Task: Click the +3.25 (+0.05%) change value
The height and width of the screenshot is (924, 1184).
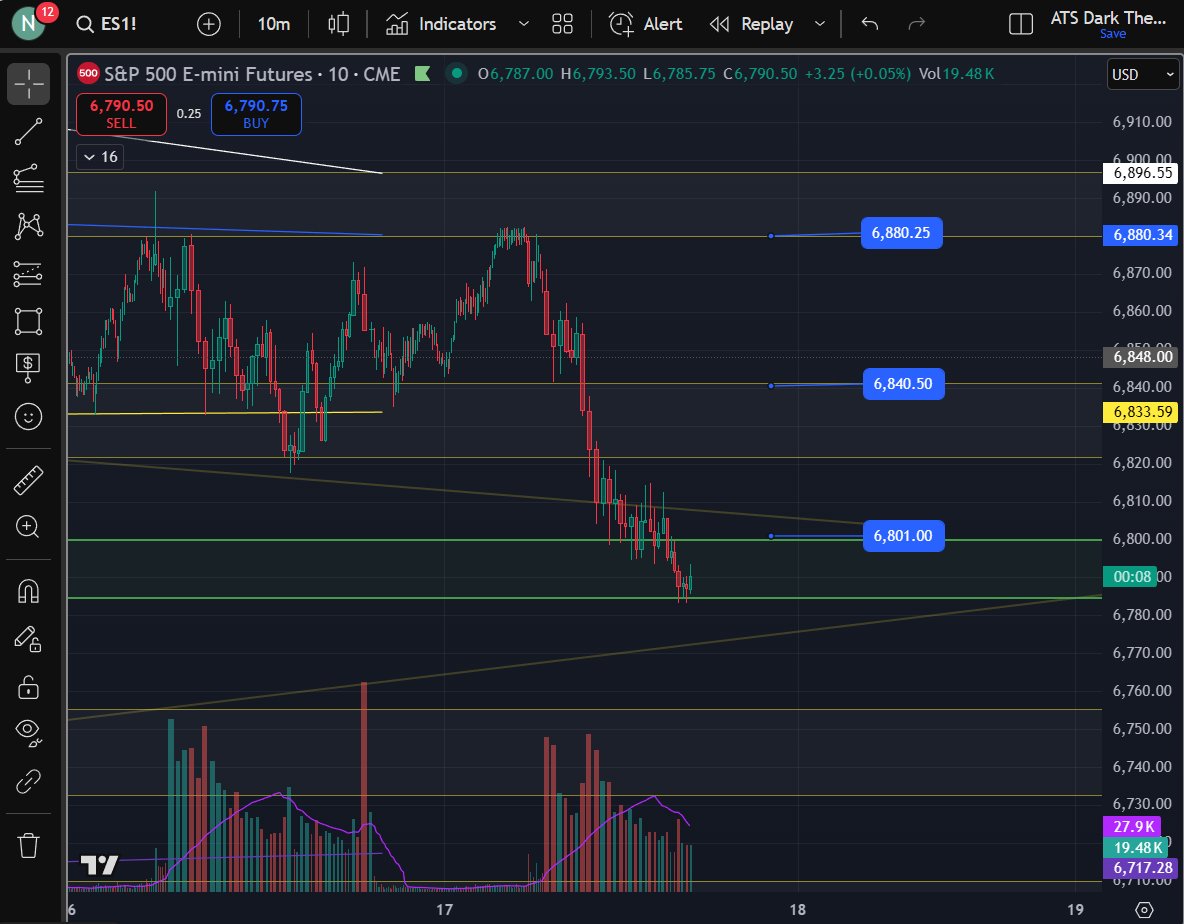Action: click(858, 74)
